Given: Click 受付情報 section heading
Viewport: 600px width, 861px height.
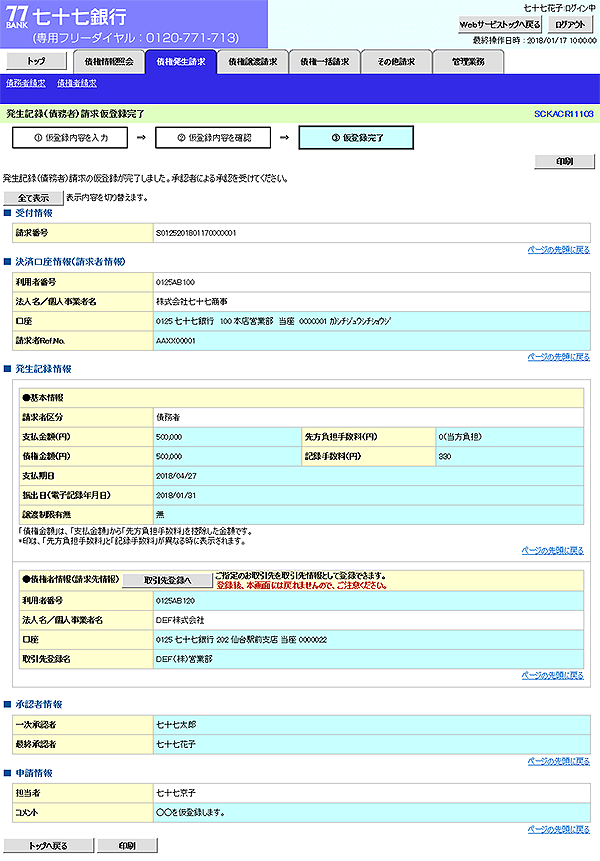Looking at the screenshot, I should click(x=34, y=213).
